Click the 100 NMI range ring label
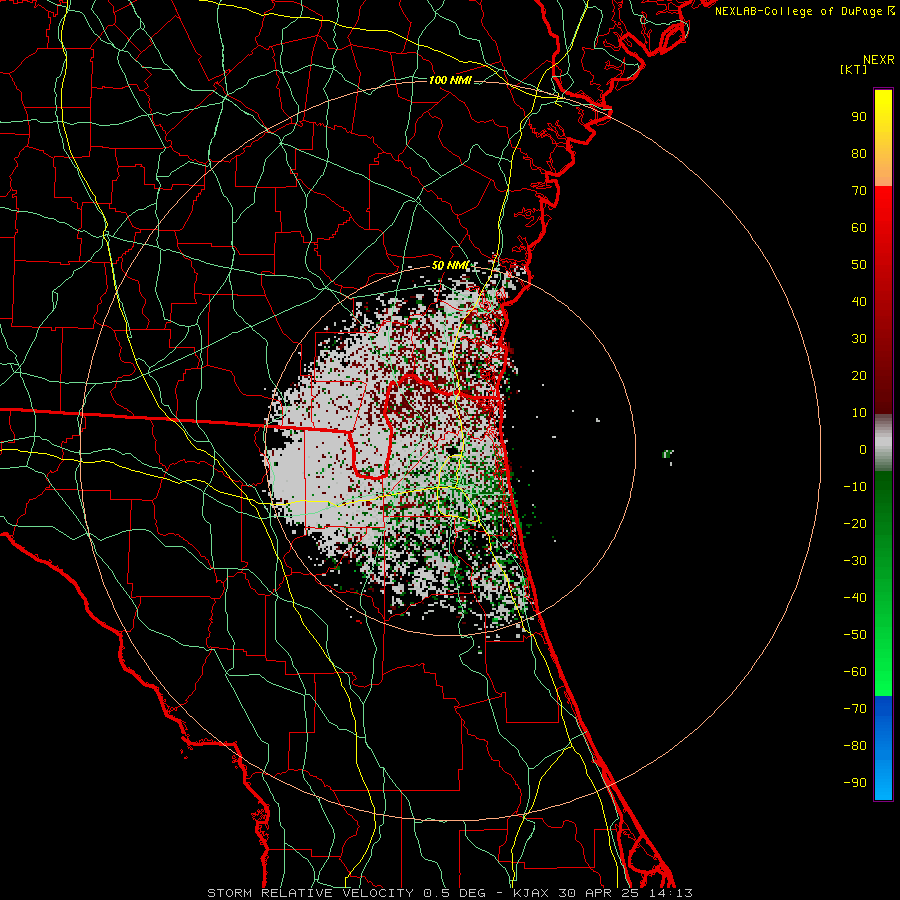This screenshot has height=900, width=900. click(x=450, y=80)
